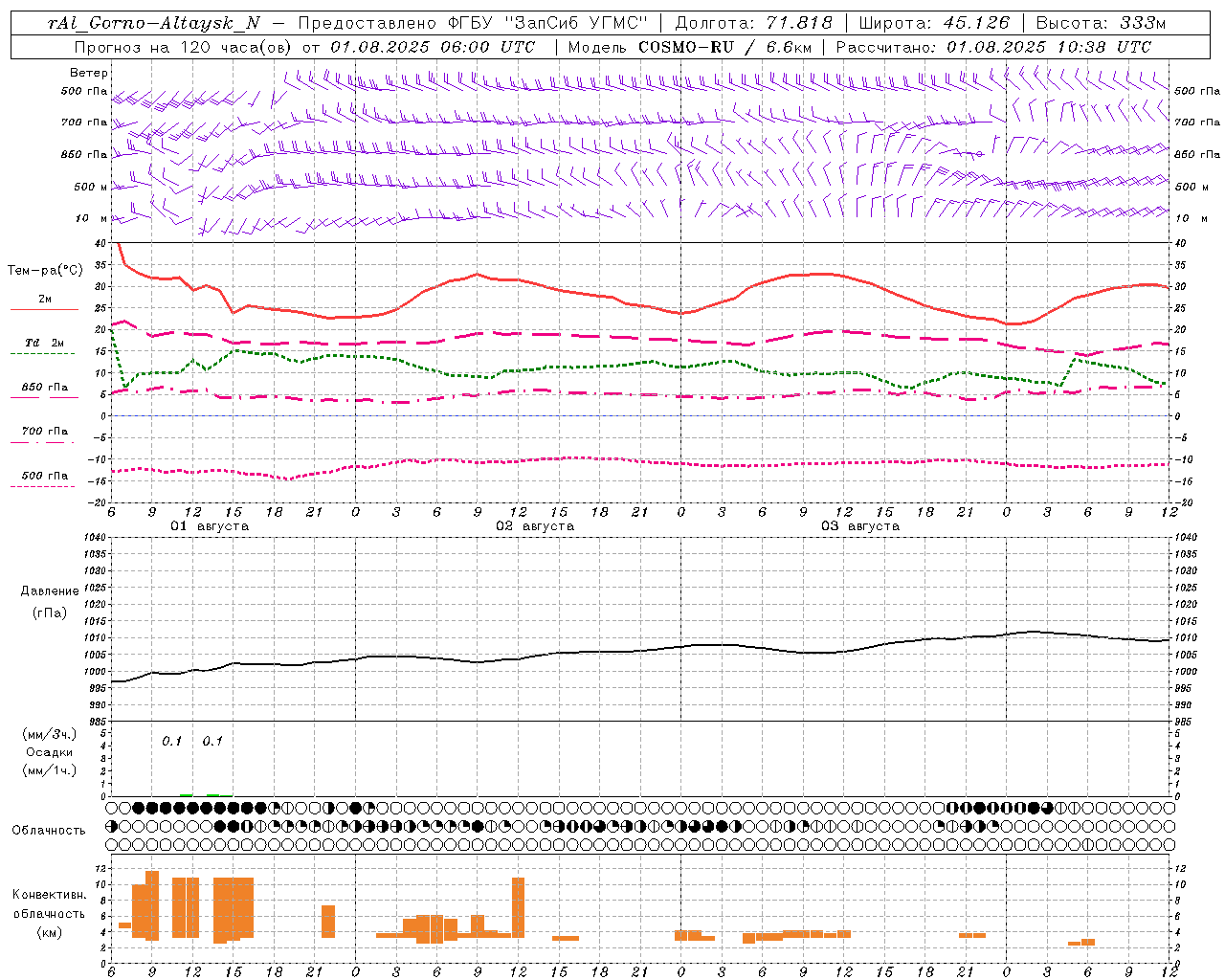Image resolution: width=1225 pixels, height=980 pixels.
Task: Select the 02 августа date label
Action: (x=535, y=526)
